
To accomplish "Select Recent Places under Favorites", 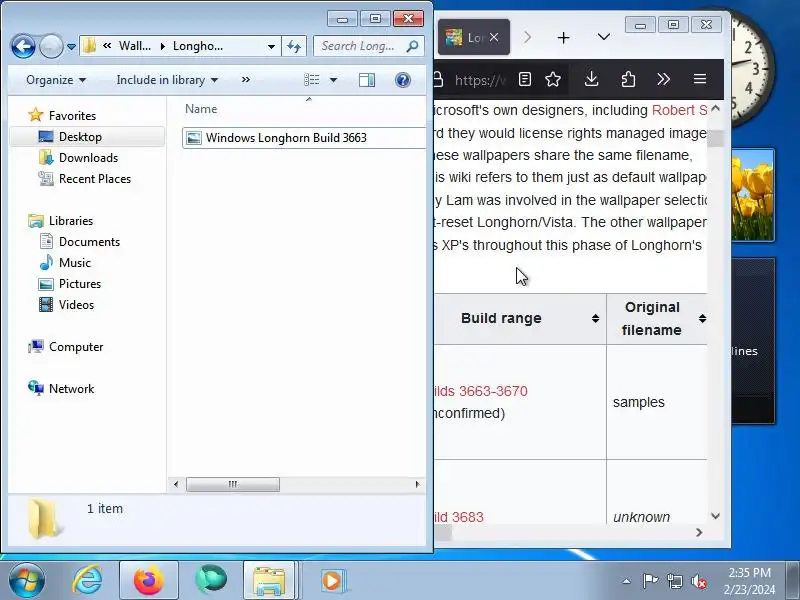I will click(95, 179).
